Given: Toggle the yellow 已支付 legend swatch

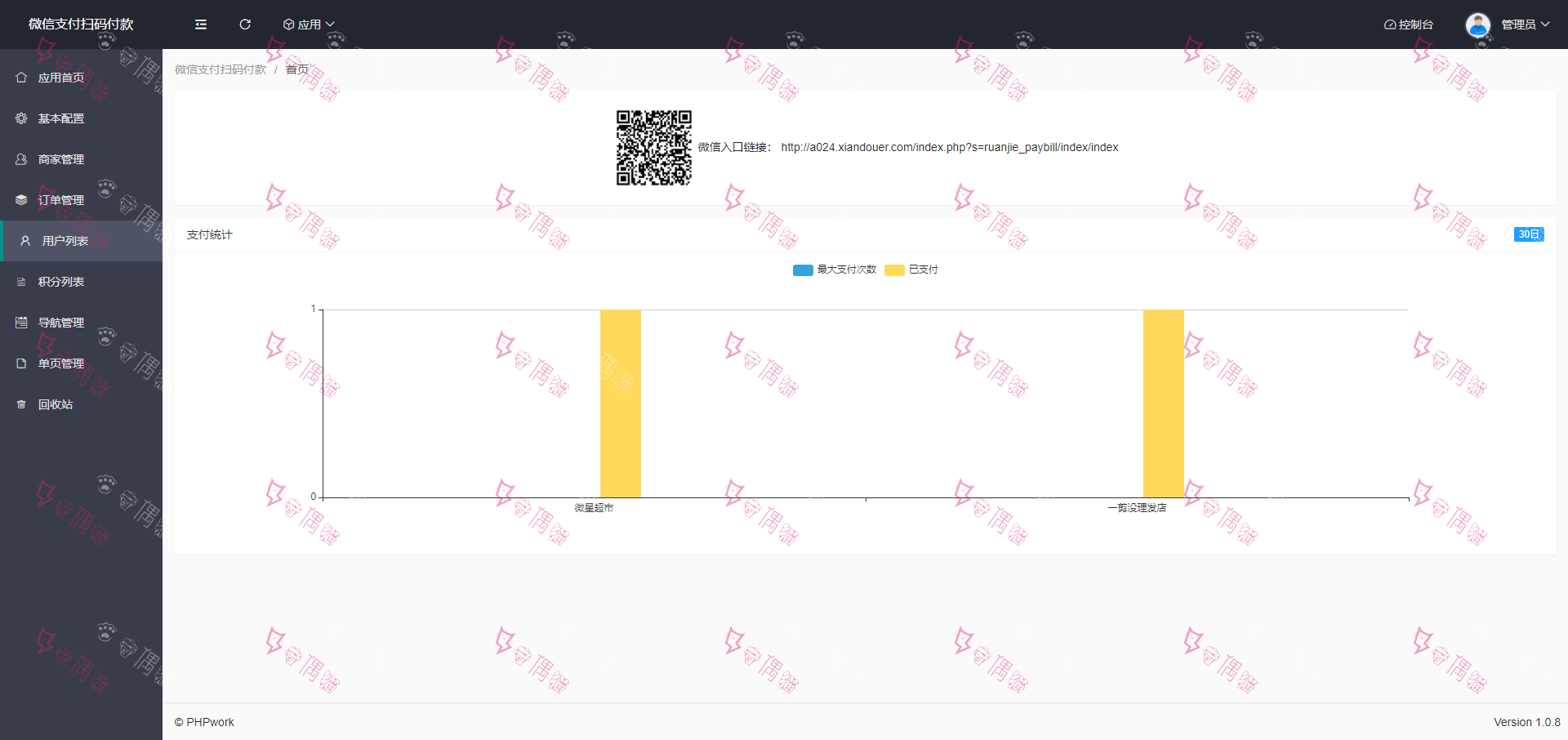Looking at the screenshot, I should tap(894, 270).
